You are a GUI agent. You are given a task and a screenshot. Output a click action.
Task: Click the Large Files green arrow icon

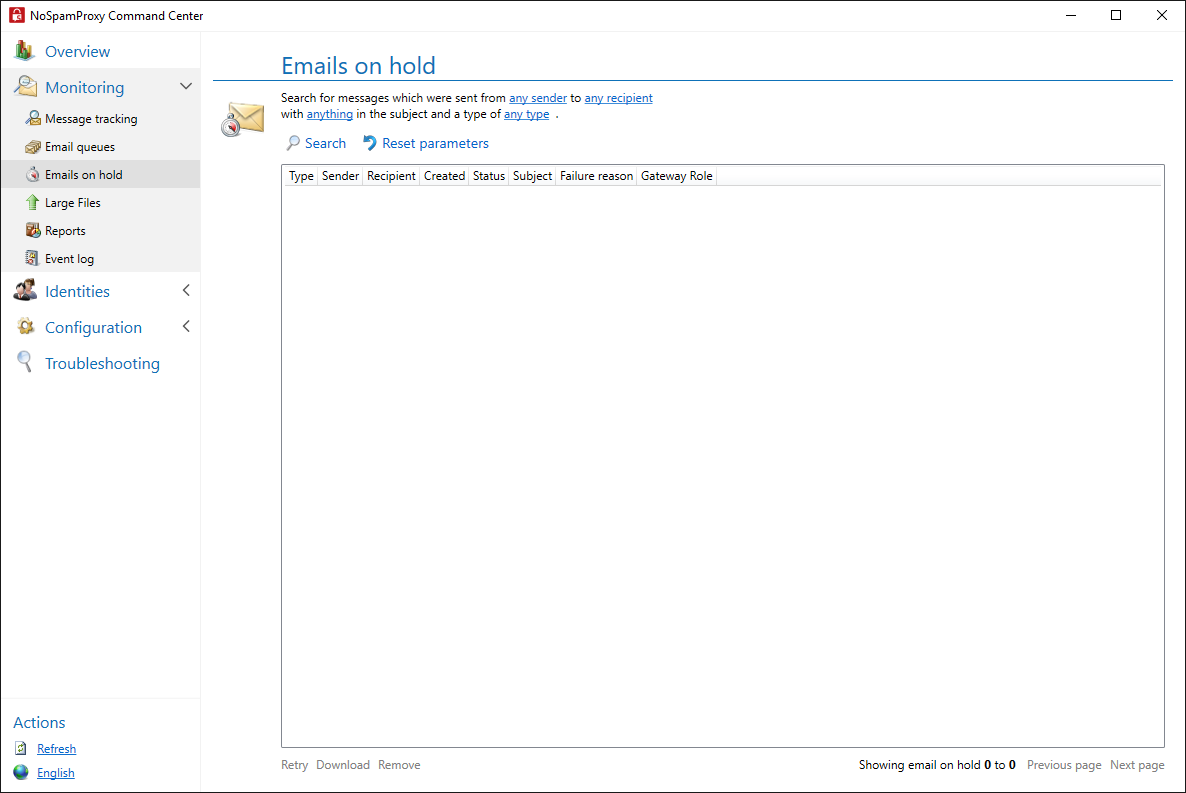pyautogui.click(x=33, y=203)
